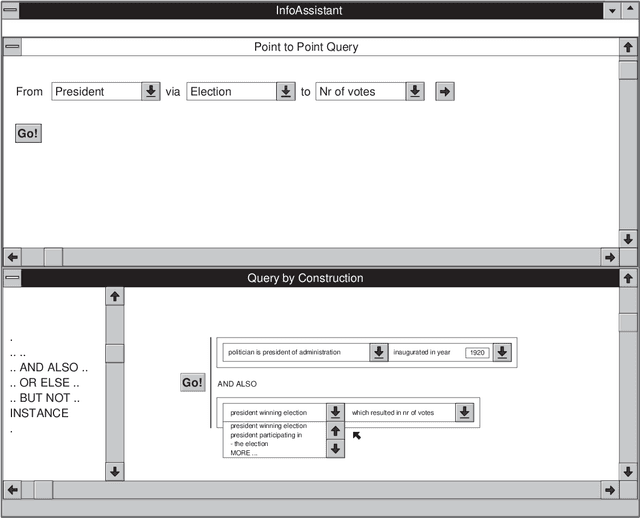Open 'which resulted in nr of votes' dropdown
Image resolution: width=640 pixels, height=518 pixels.
tap(464, 412)
